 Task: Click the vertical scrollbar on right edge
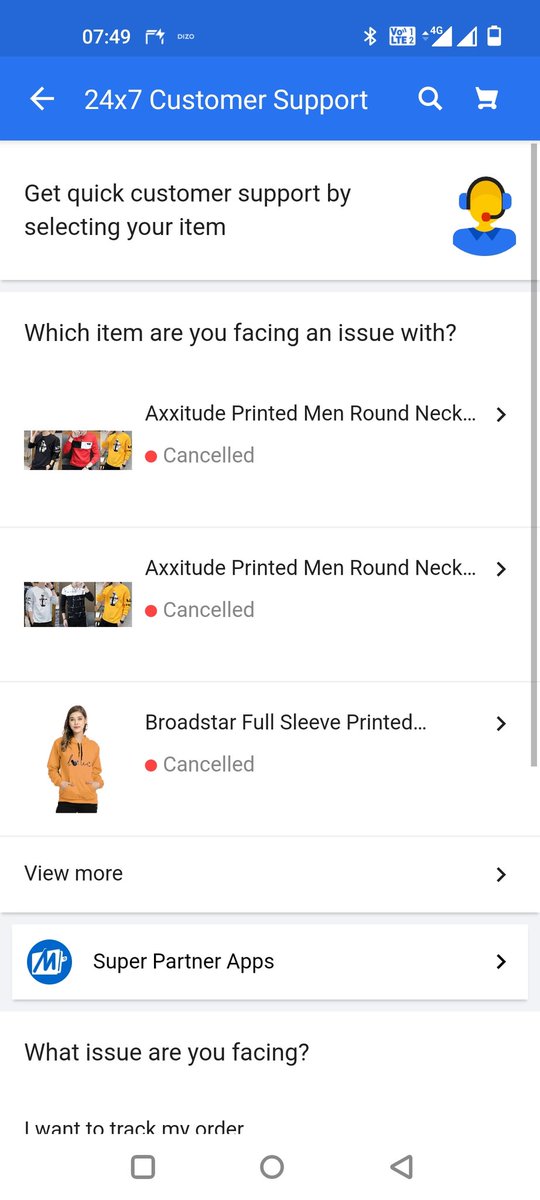click(x=534, y=455)
